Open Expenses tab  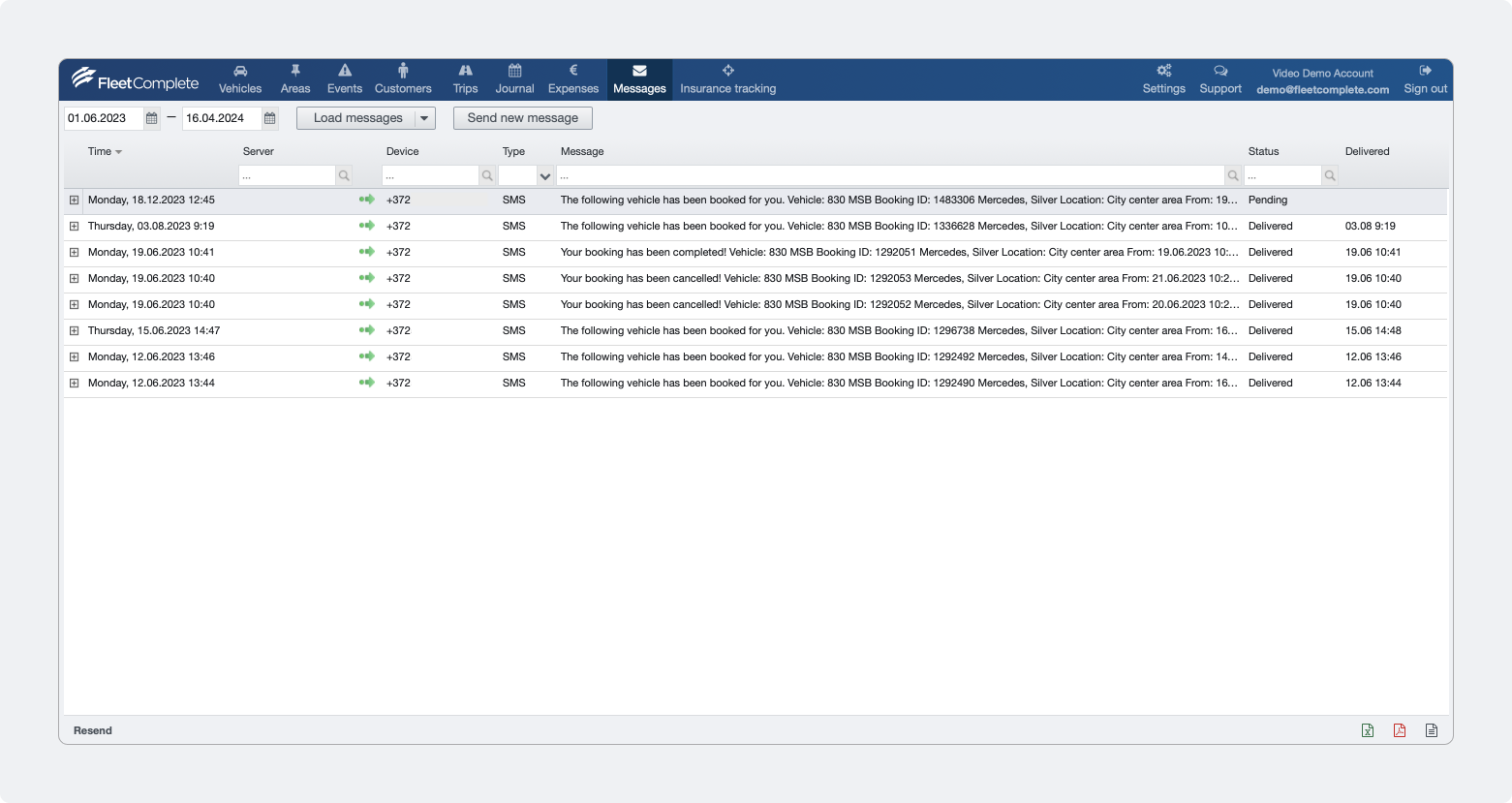[573, 79]
